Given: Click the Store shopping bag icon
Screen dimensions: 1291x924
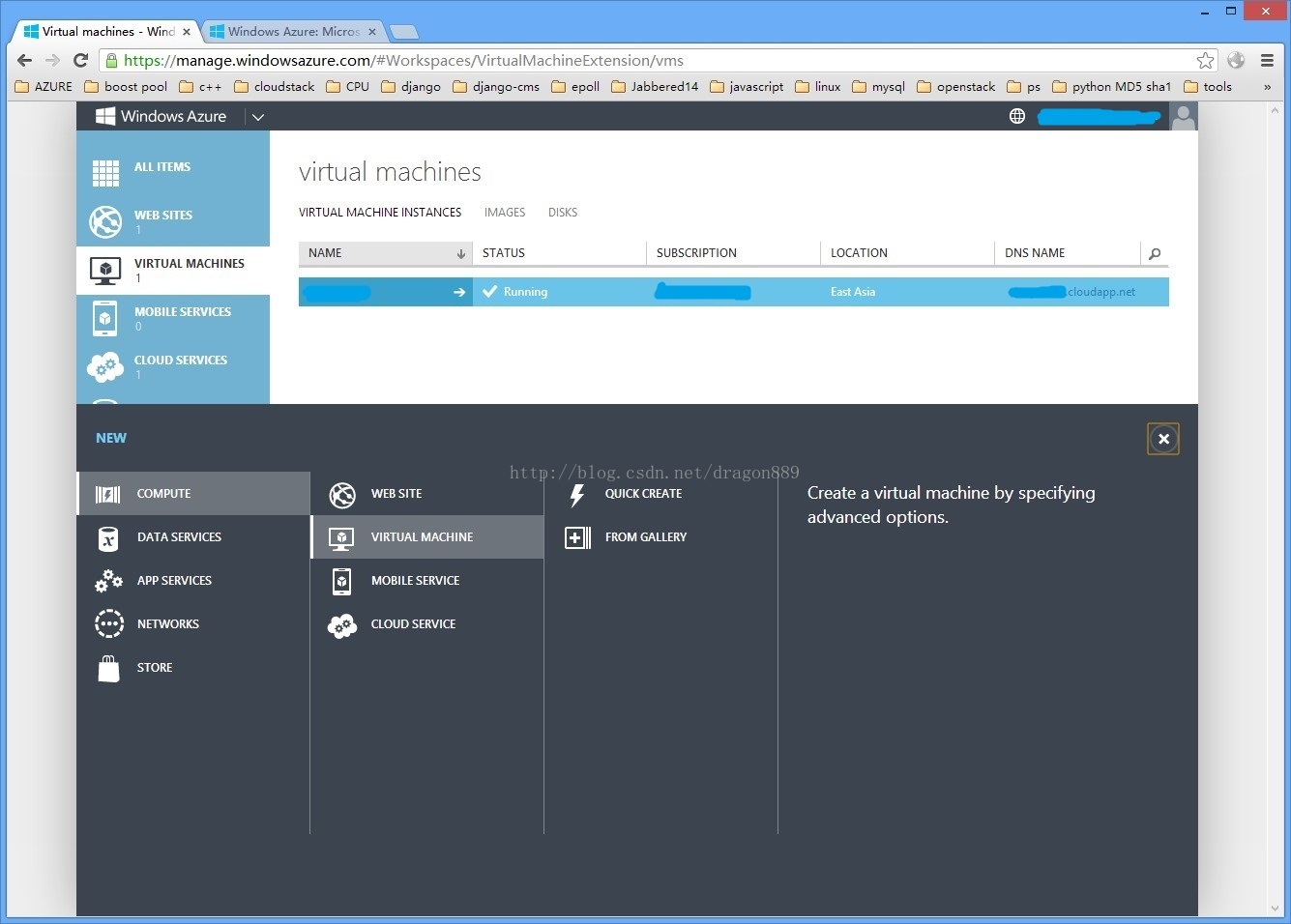Looking at the screenshot, I should (108, 668).
